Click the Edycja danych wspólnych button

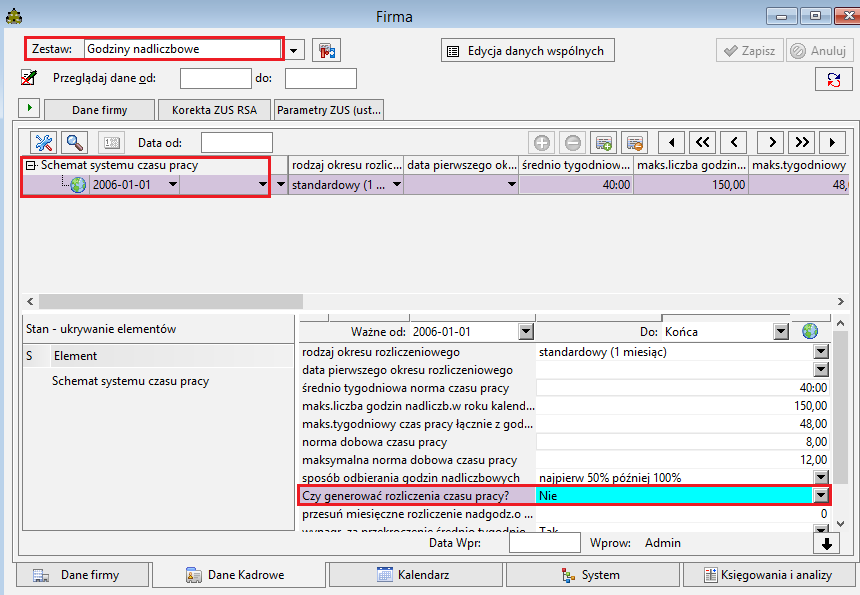click(528, 51)
